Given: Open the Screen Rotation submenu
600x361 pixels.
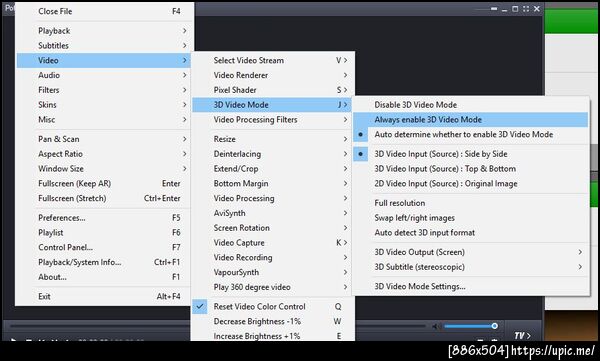Looking at the screenshot, I should tap(272, 228).
